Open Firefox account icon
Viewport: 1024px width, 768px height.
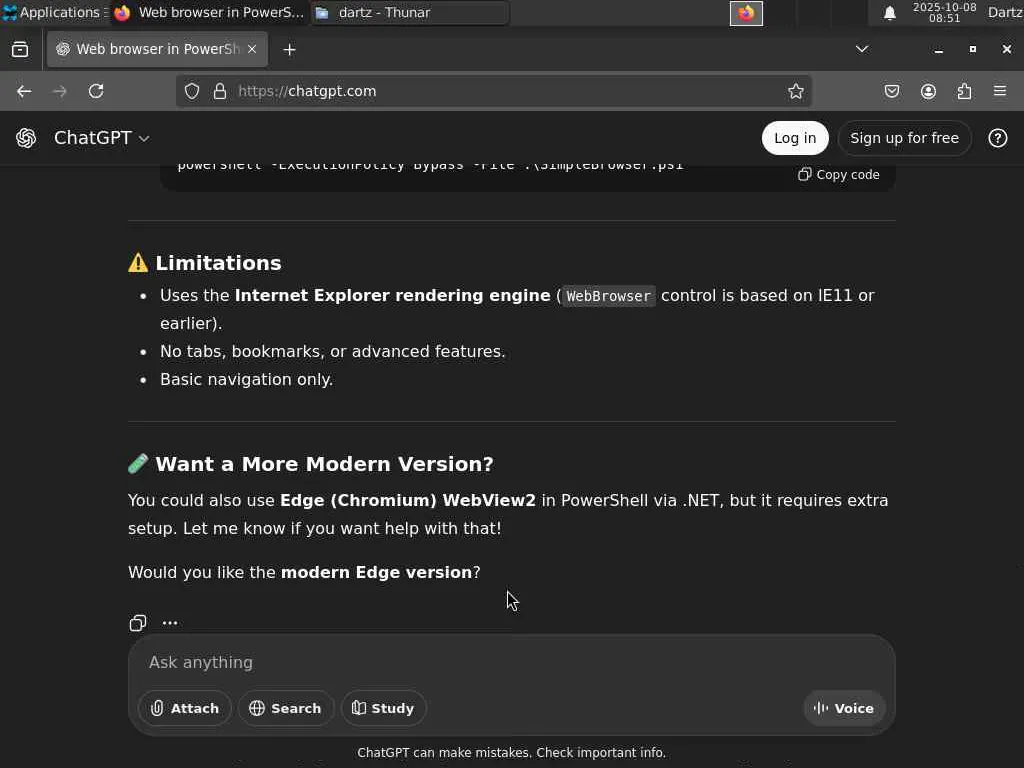pyautogui.click(x=928, y=91)
